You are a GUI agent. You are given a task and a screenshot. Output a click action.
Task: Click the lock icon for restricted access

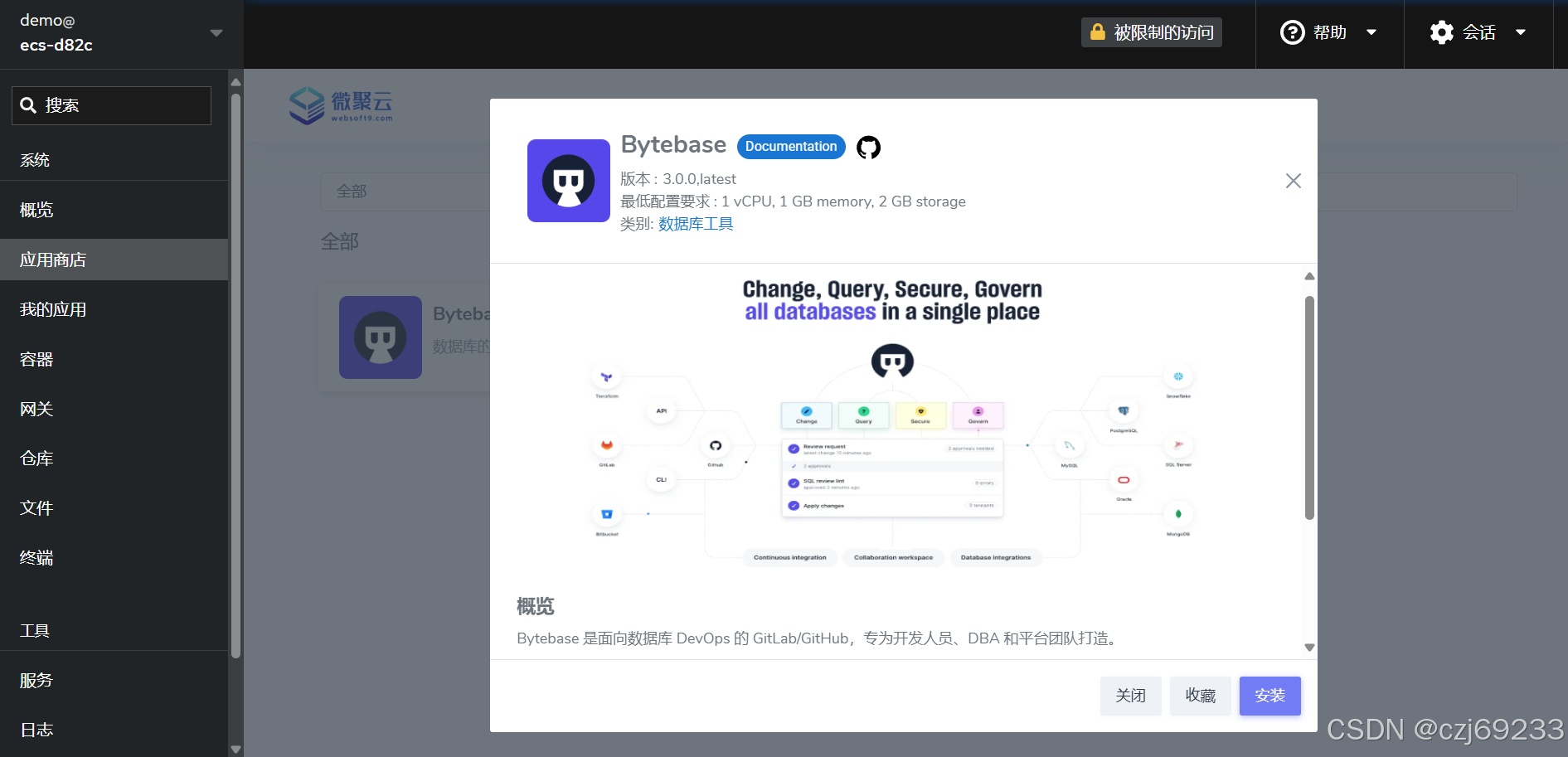[1097, 32]
